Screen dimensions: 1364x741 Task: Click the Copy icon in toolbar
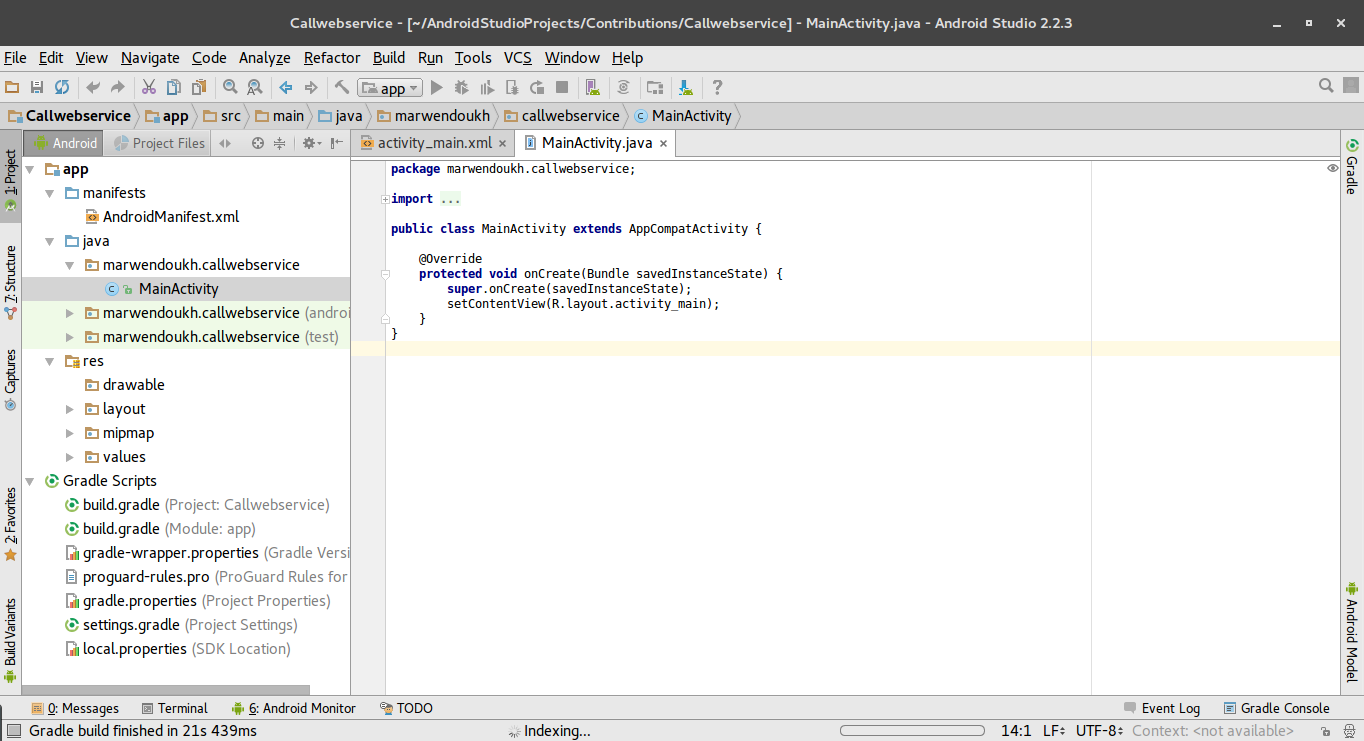point(174,88)
